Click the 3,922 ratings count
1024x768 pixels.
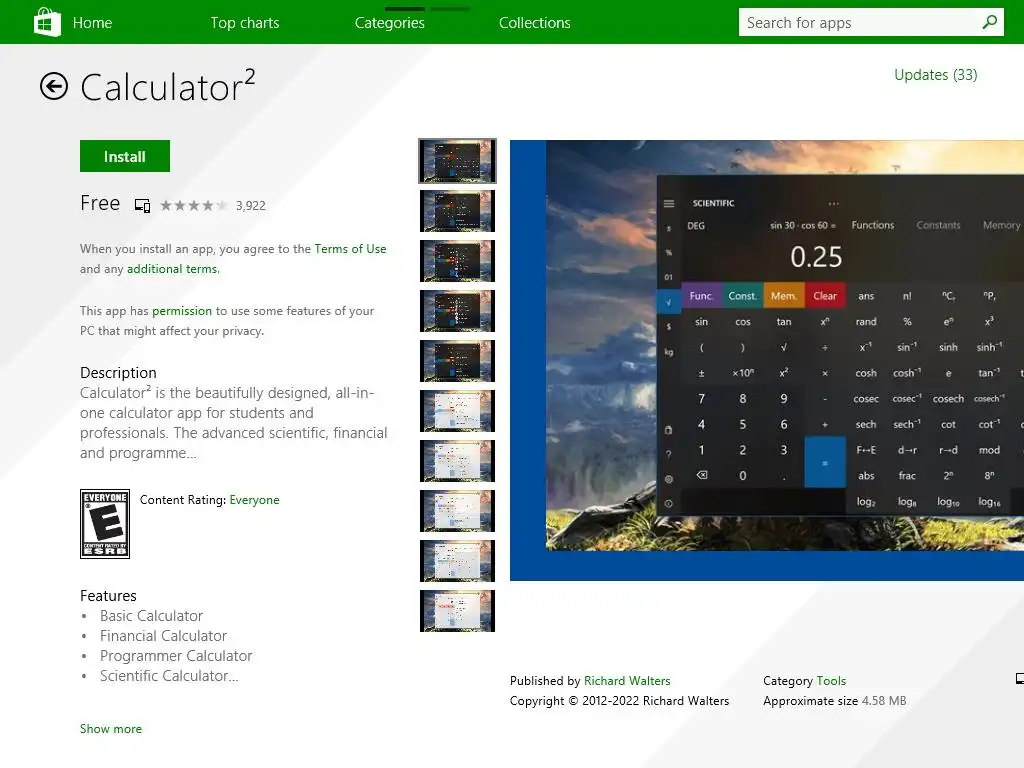pos(251,206)
